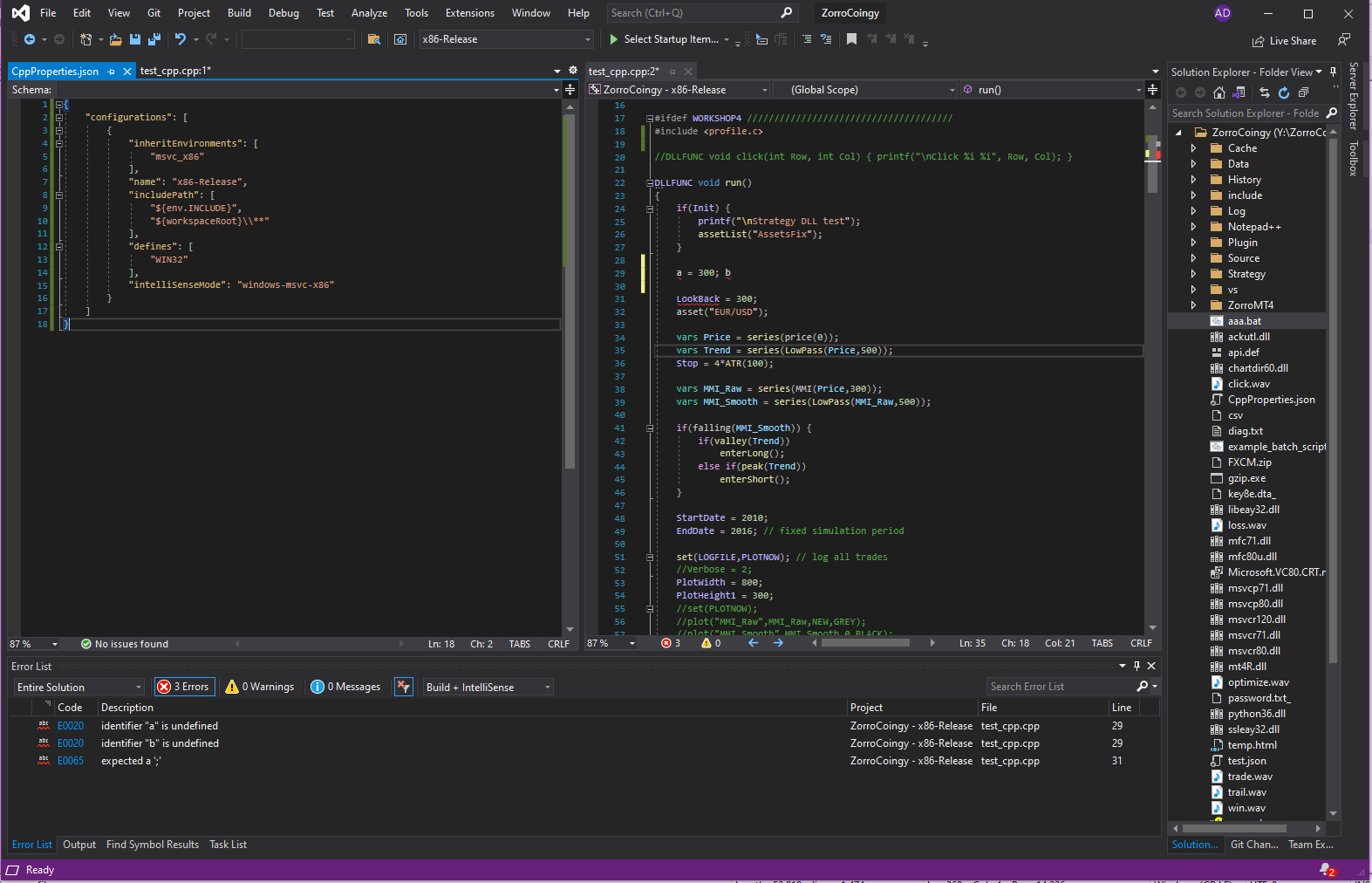Image resolution: width=1372 pixels, height=883 pixels.
Task: Click the code editor horizontal scrollbar thumb
Action: [x=866, y=643]
